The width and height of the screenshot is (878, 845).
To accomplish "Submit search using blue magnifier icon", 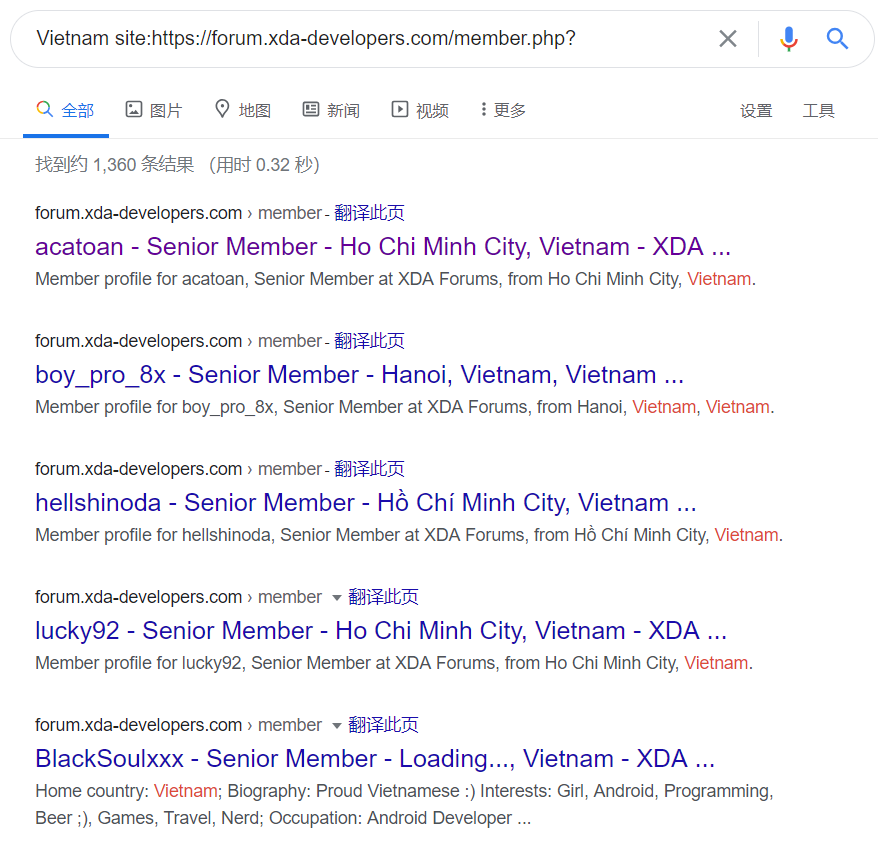I will 837,39.
